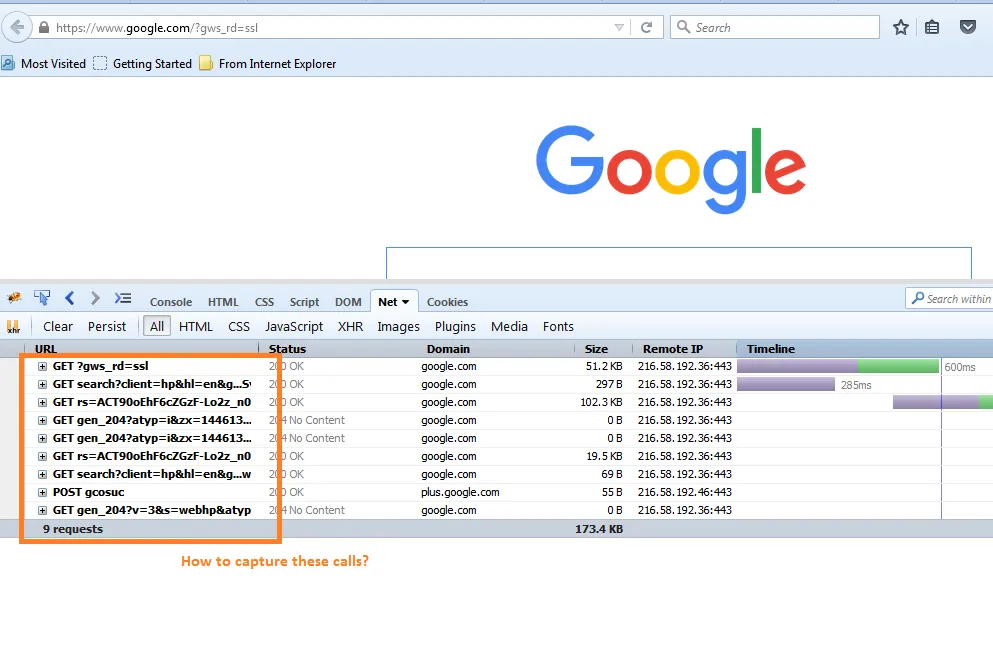The image size is (993, 649).
Task: Filter requests by JavaScript
Action: click(x=294, y=327)
